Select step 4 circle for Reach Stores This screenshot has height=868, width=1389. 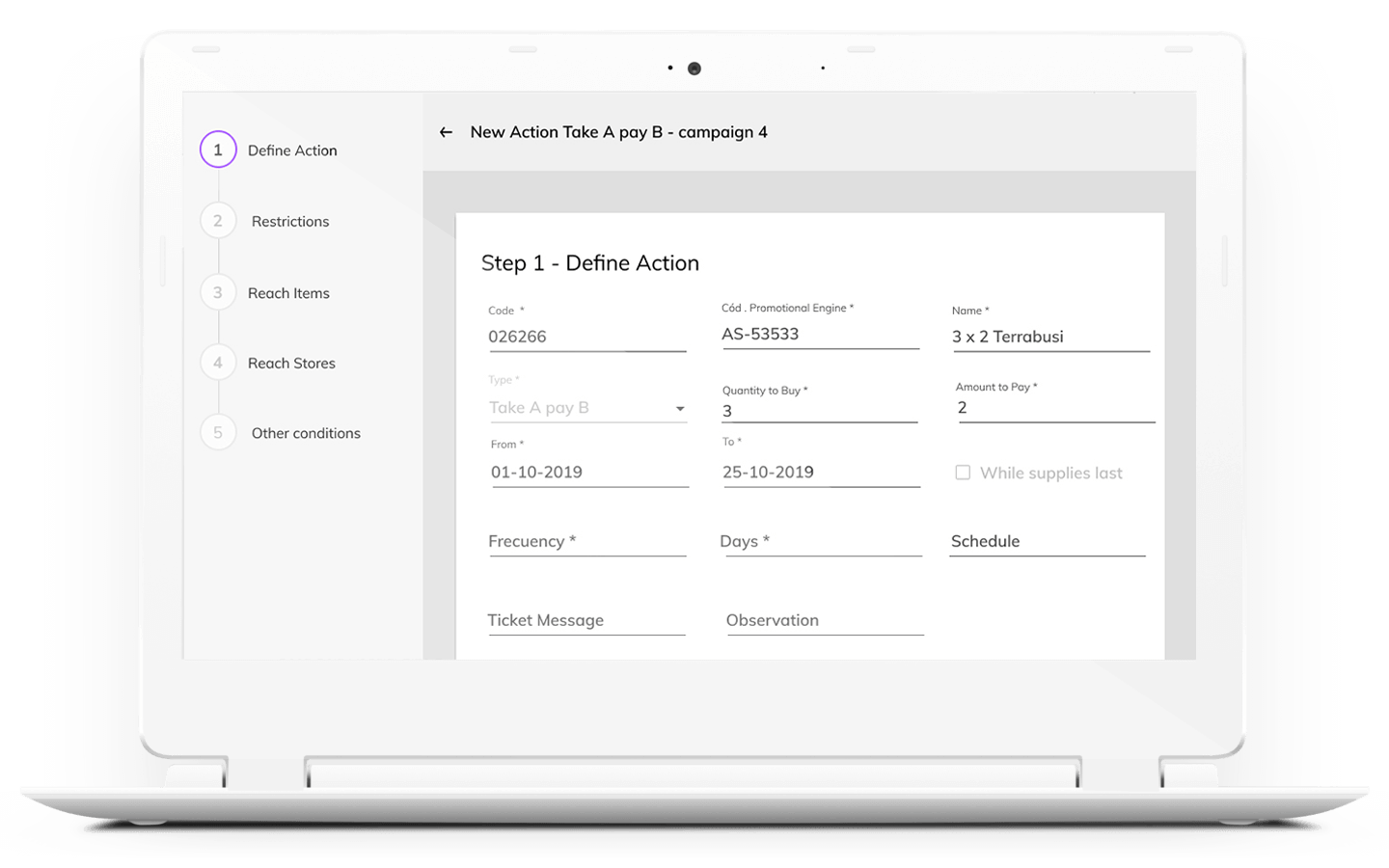pos(218,363)
